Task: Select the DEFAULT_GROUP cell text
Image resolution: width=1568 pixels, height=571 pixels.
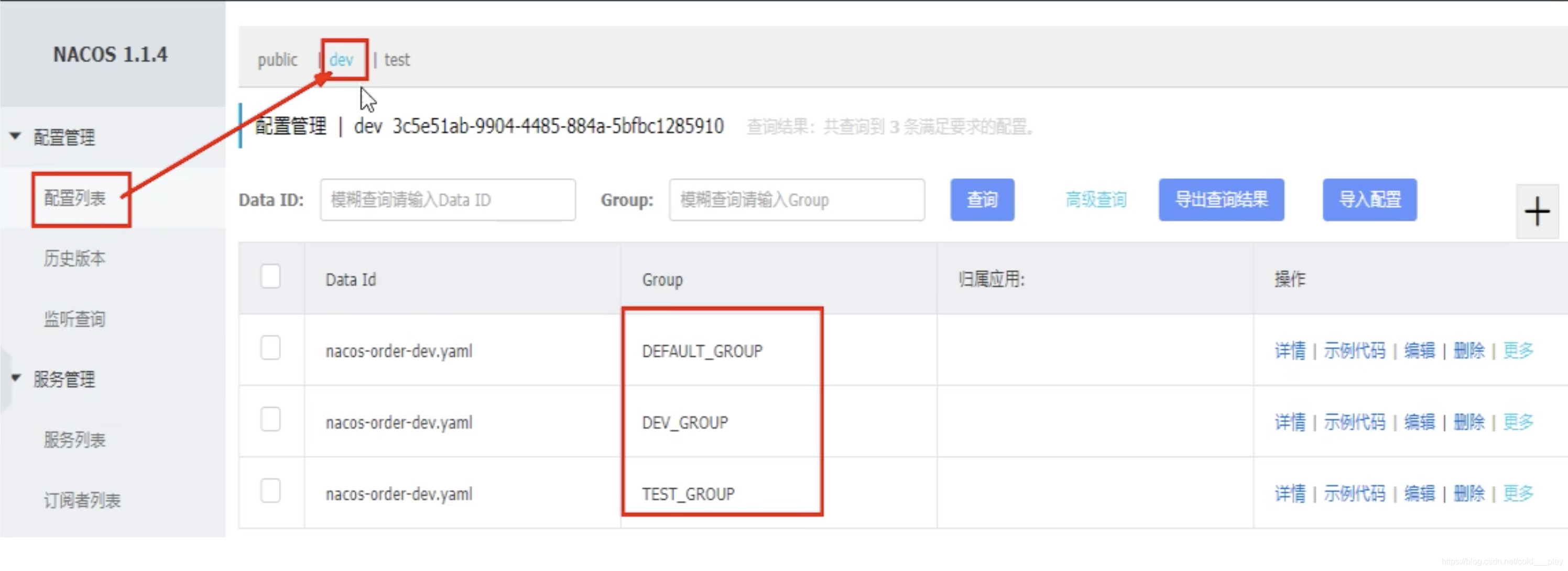Action: [702, 352]
